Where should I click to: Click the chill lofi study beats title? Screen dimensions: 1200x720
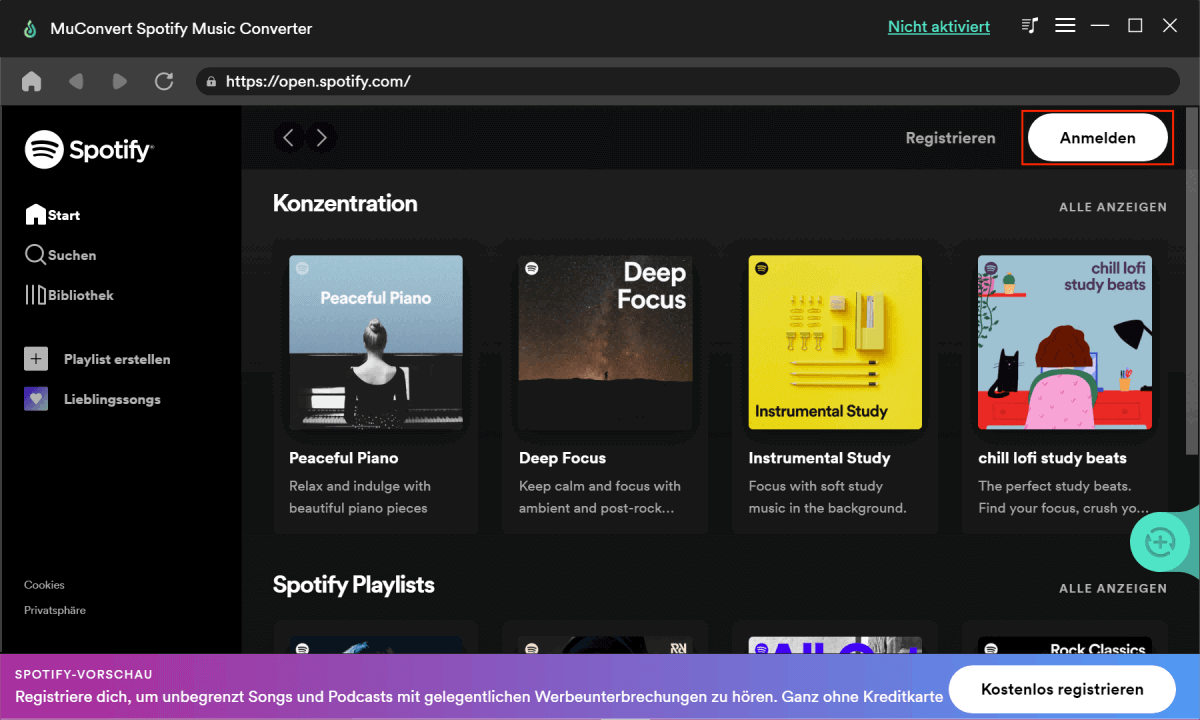1052,458
